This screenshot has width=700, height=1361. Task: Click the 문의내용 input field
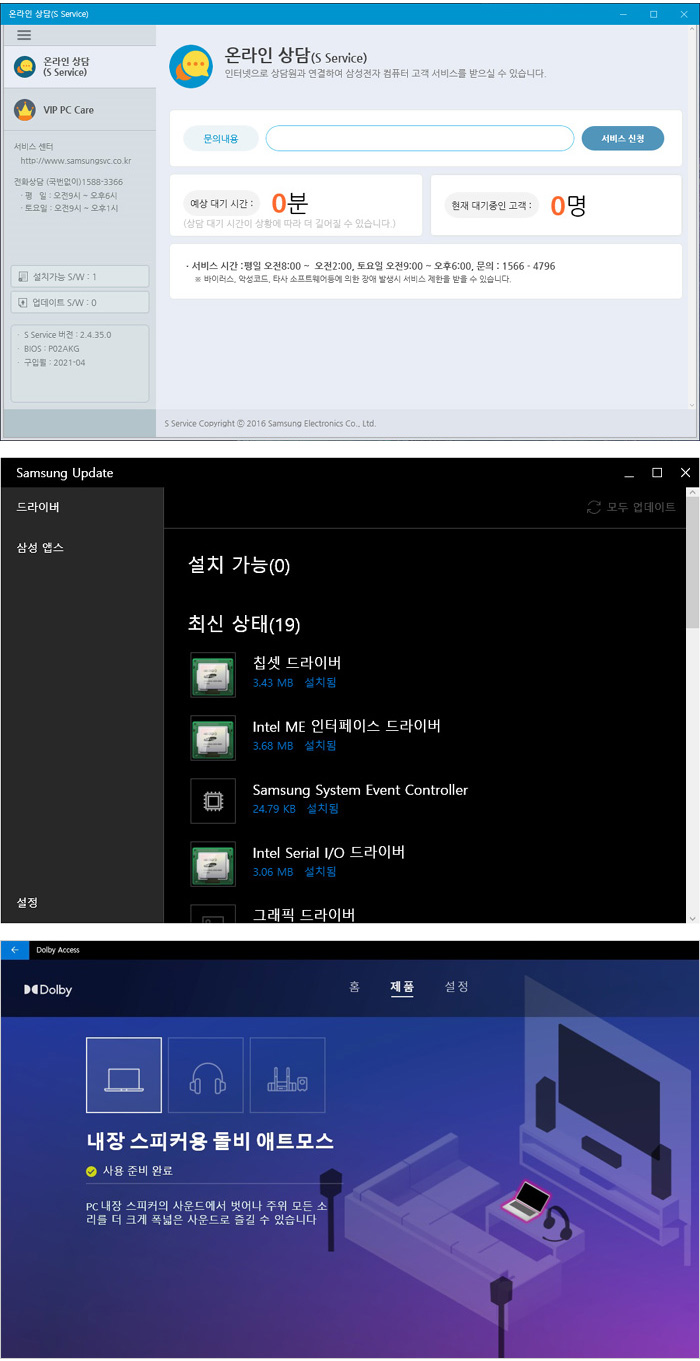tap(420, 138)
